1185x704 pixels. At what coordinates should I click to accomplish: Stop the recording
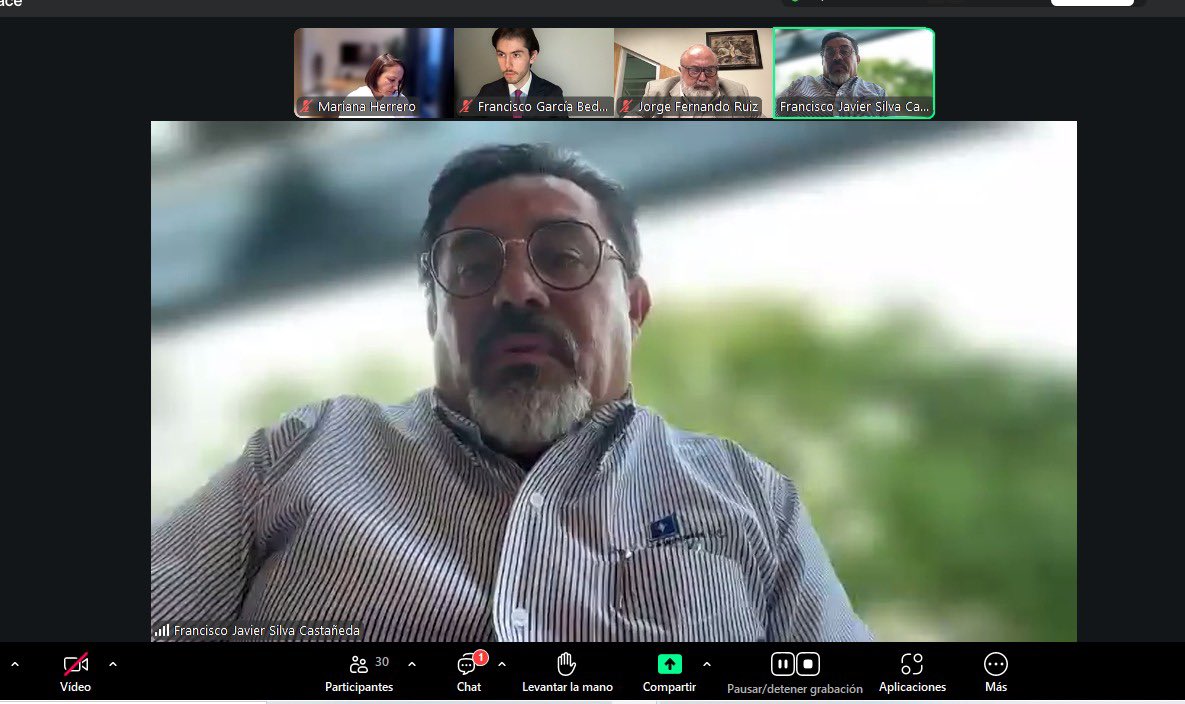point(808,664)
